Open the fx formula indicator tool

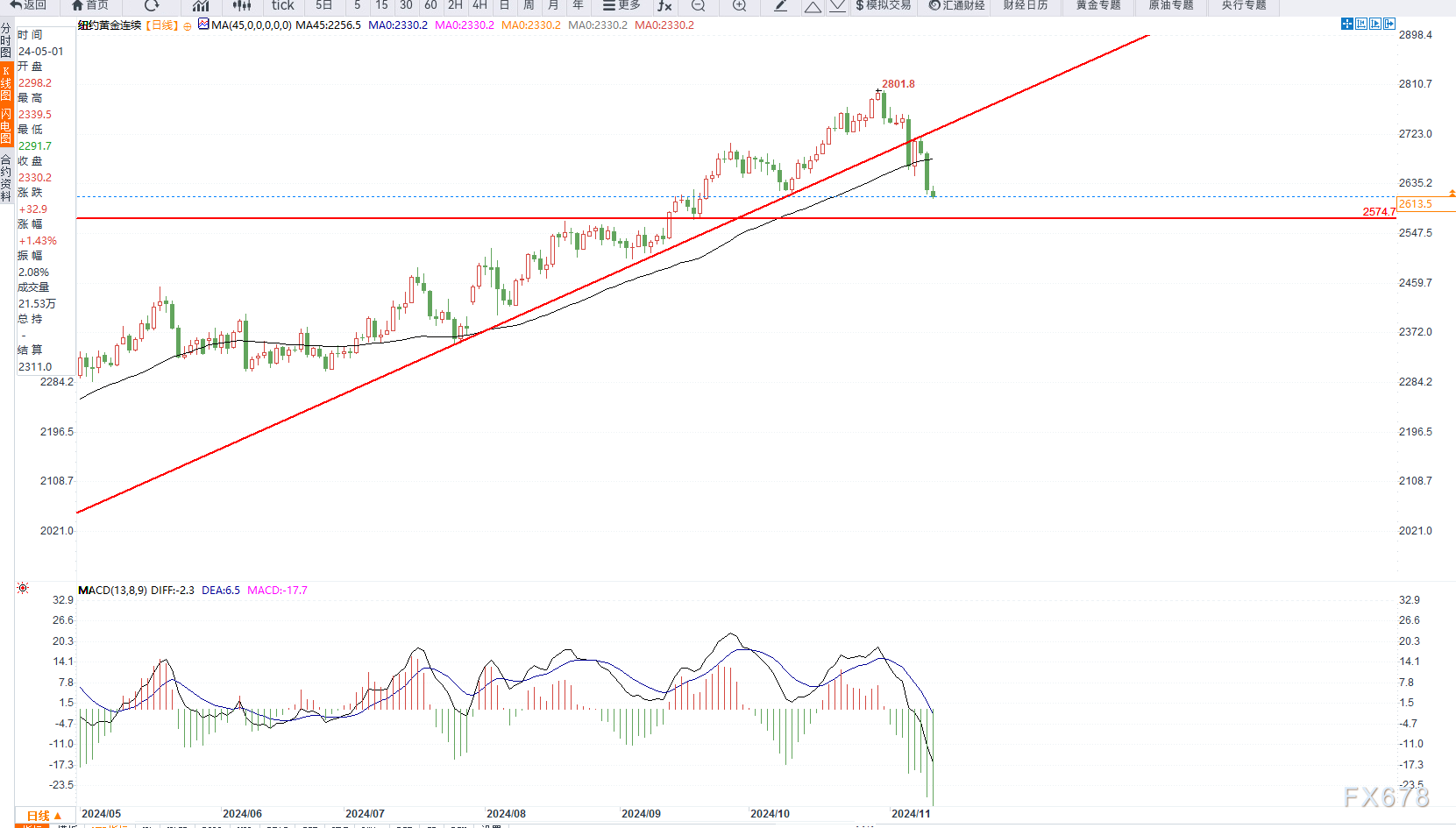(x=664, y=5)
